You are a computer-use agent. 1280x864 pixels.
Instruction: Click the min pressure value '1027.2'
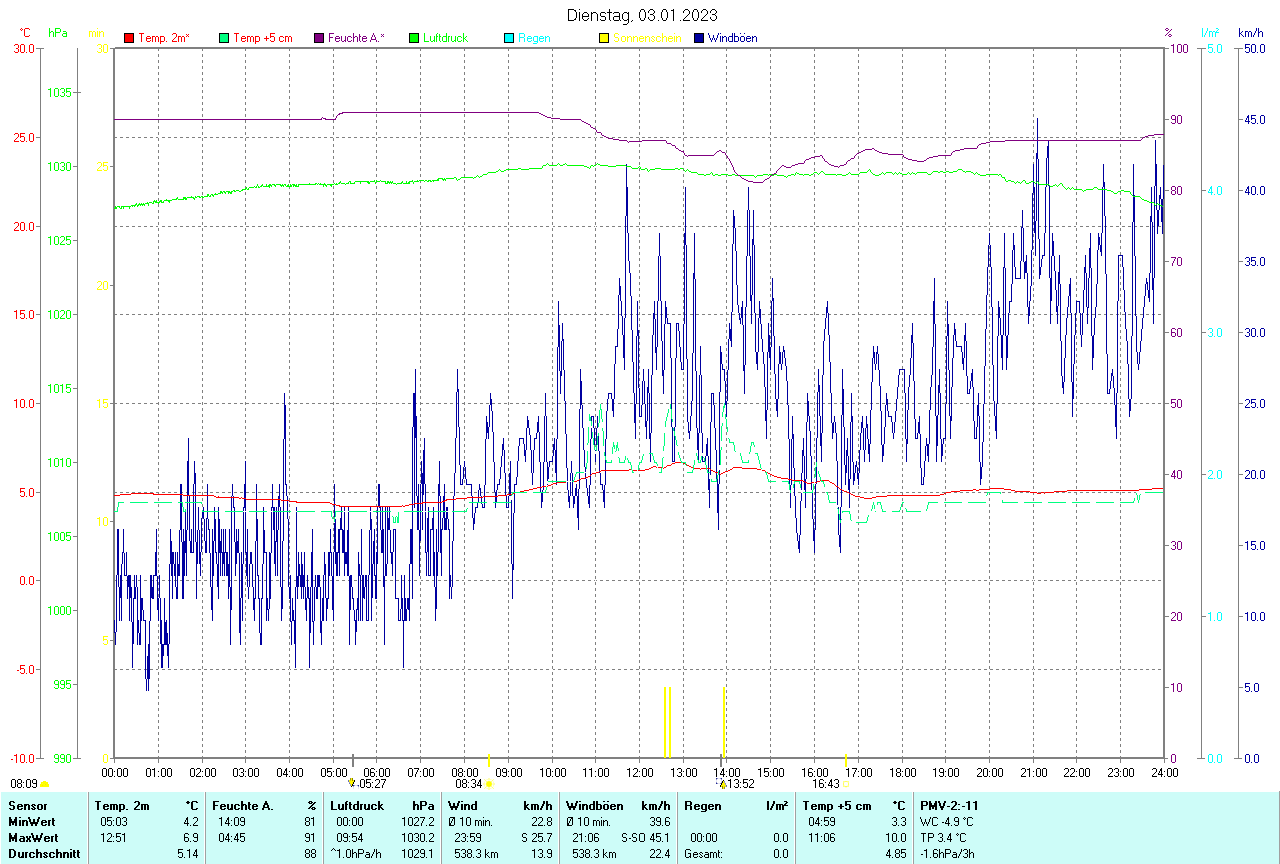pyautogui.click(x=418, y=822)
